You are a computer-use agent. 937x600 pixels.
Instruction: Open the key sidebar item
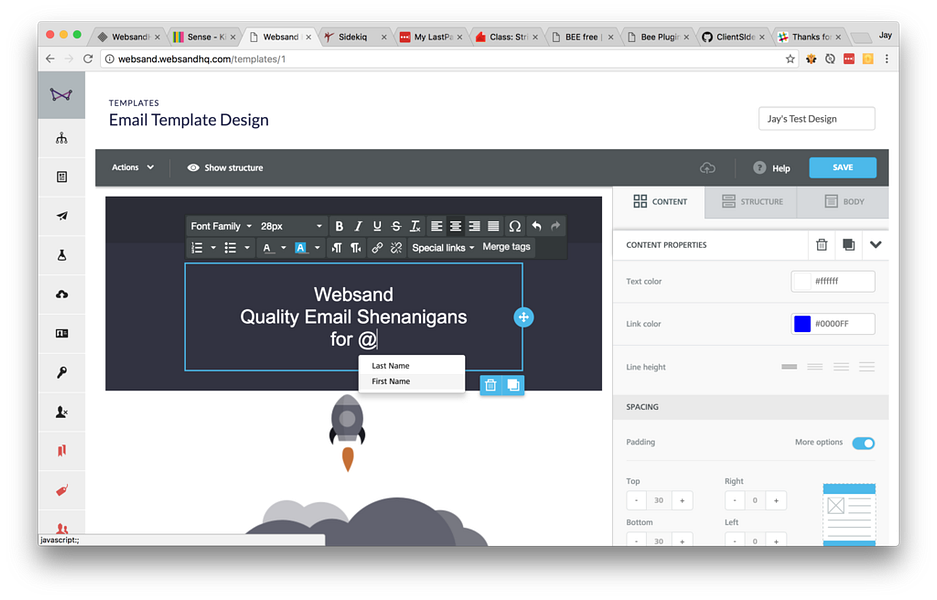tap(62, 372)
